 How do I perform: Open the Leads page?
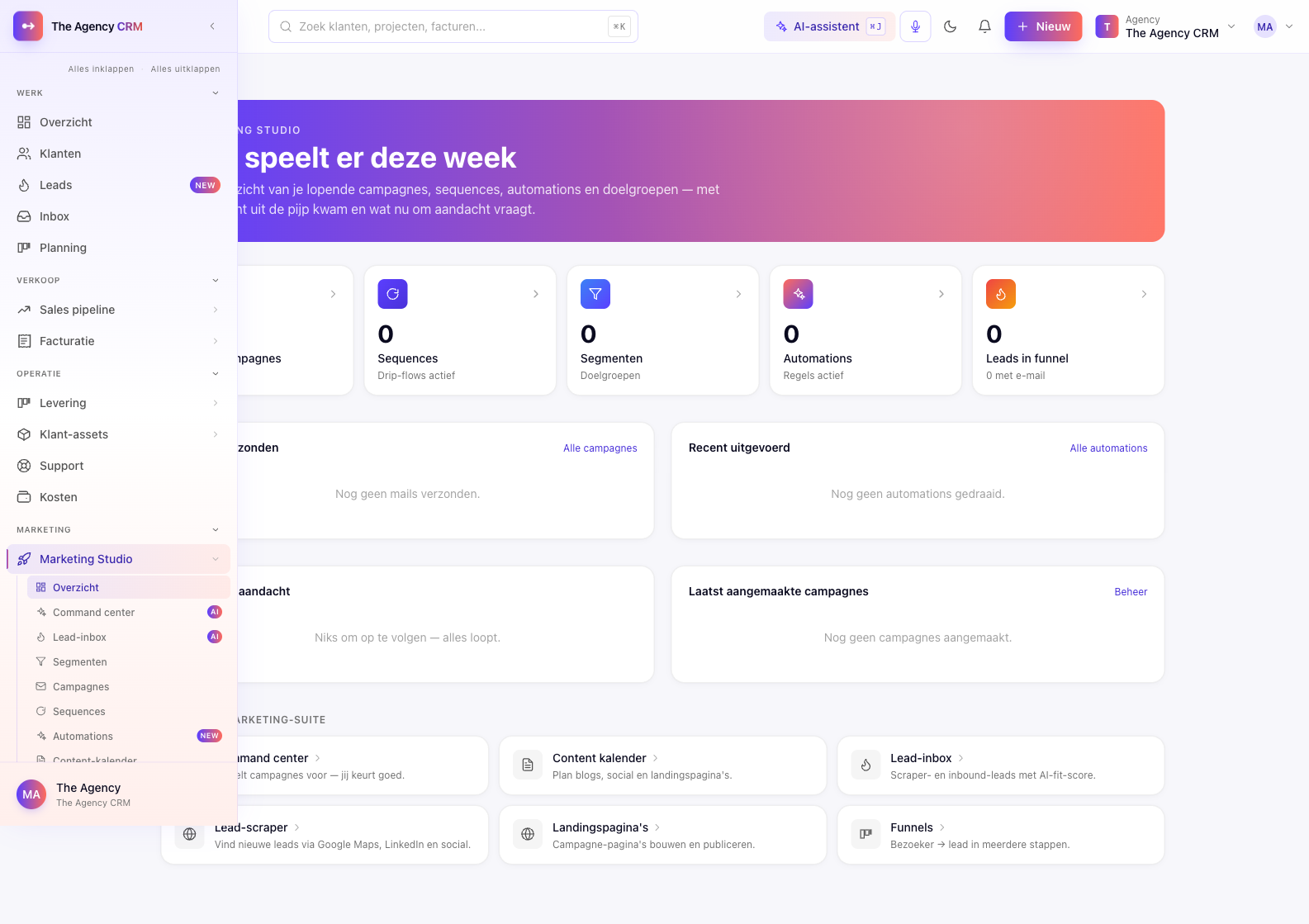(x=118, y=185)
